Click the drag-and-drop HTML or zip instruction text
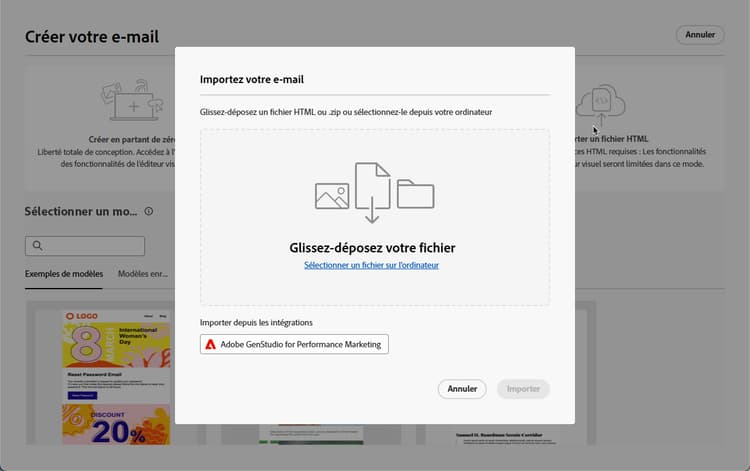The width and height of the screenshot is (750, 471). coord(346,112)
